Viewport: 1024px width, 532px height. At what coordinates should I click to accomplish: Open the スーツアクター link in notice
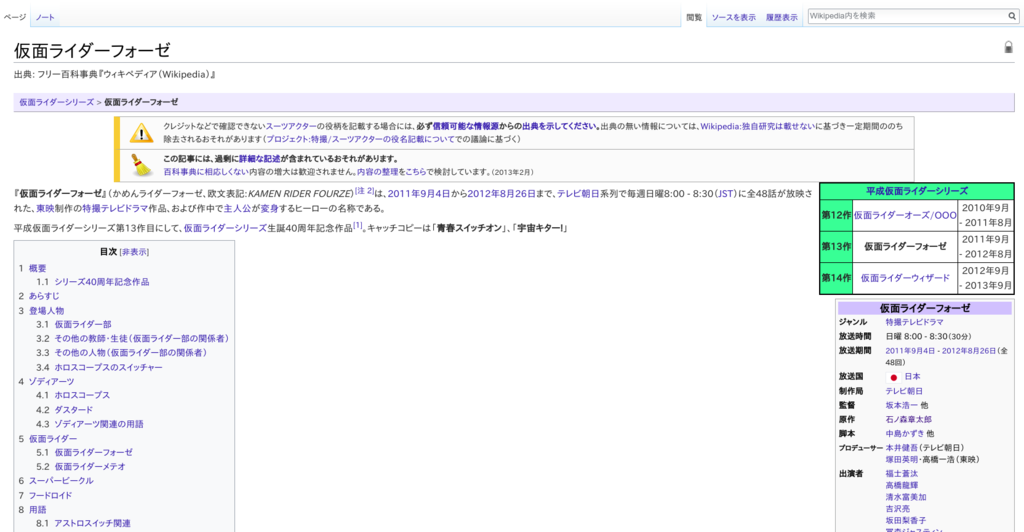point(291,127)
